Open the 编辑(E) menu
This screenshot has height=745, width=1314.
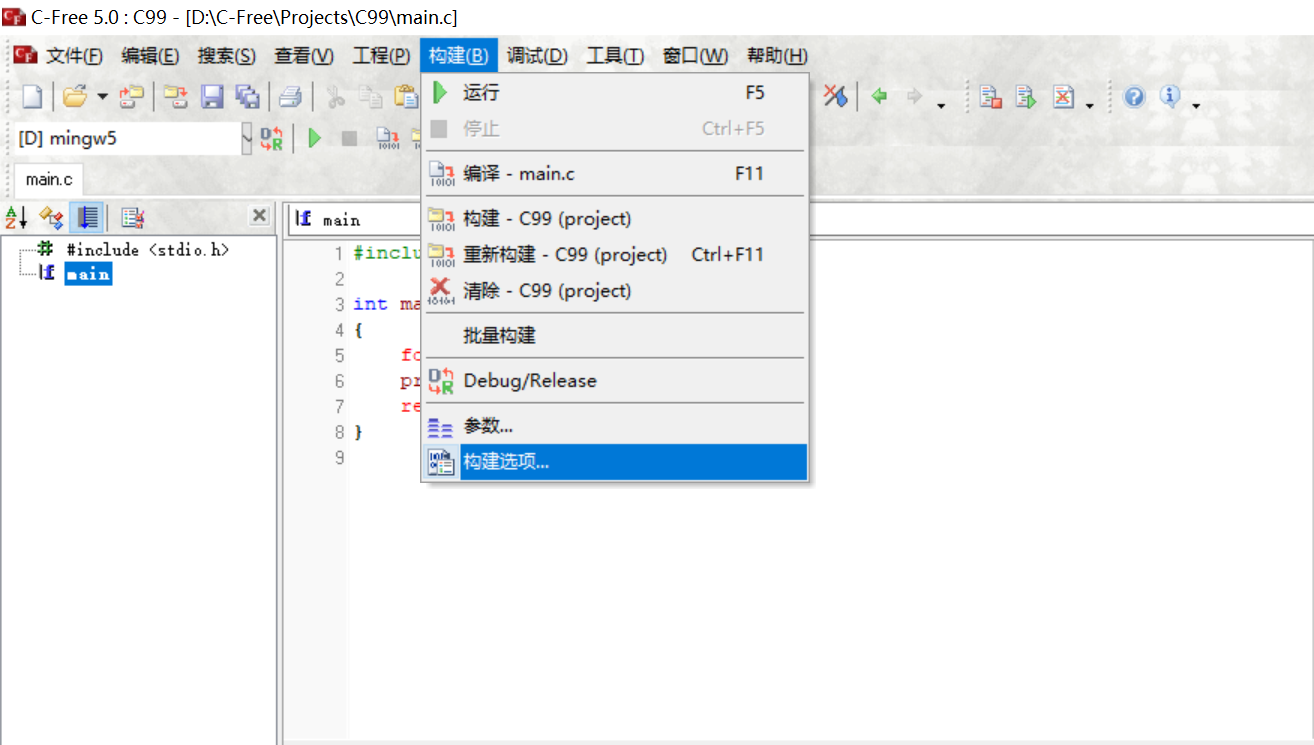point(150,56)
